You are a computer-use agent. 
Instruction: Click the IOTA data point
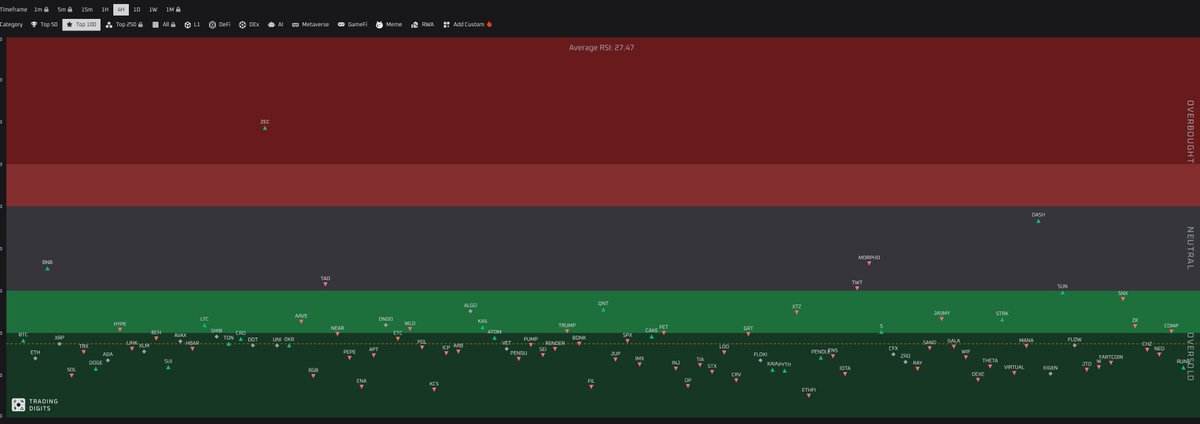tap(845, 374)
